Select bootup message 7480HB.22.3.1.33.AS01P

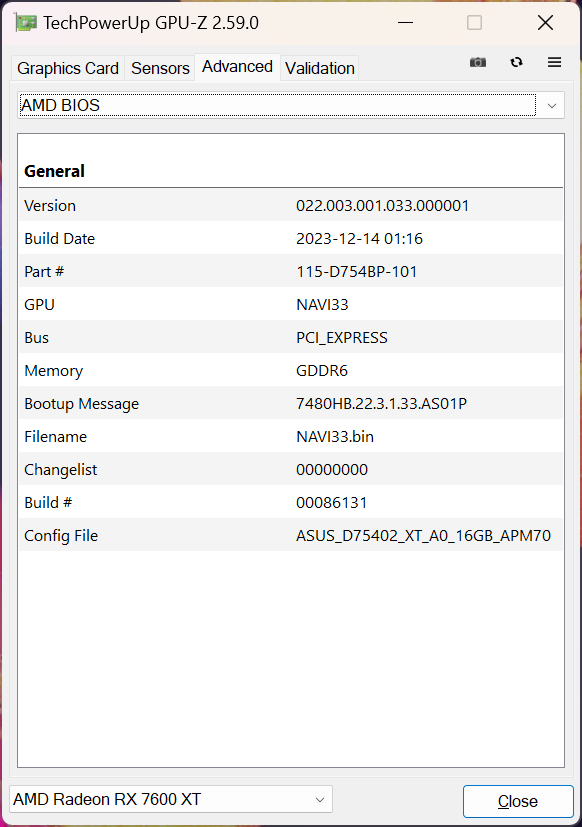[381, 403]
